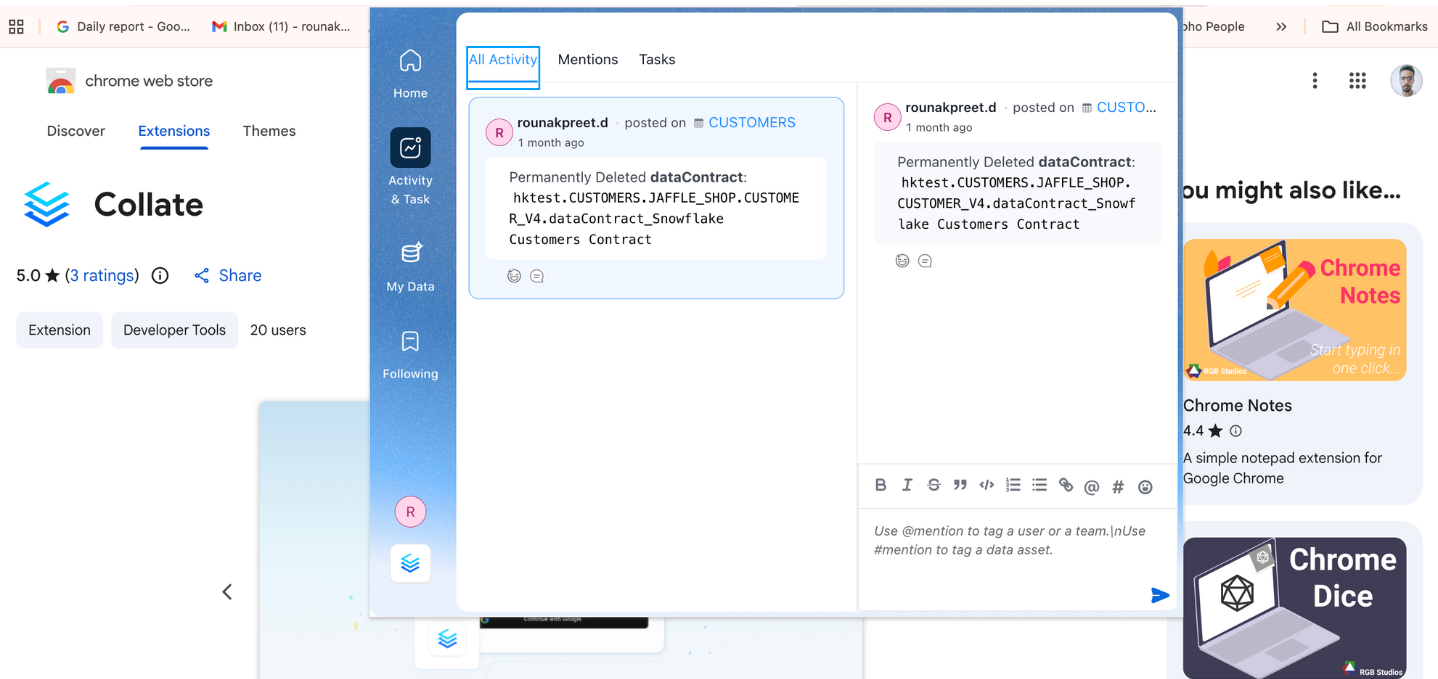
Task: Toggle strikethrough formatting
Action: [933, 485]
